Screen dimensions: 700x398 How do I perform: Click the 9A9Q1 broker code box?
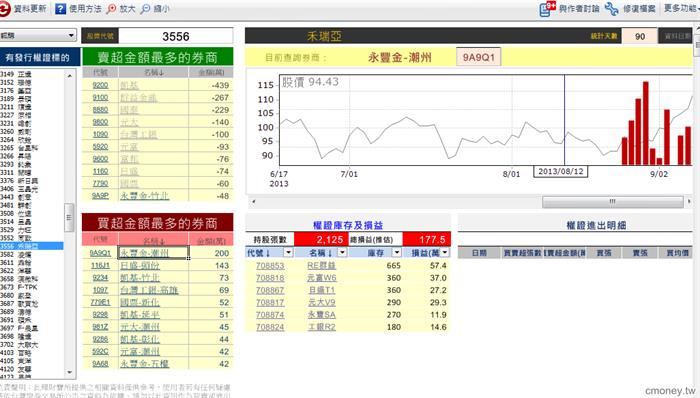coord(478,57)
